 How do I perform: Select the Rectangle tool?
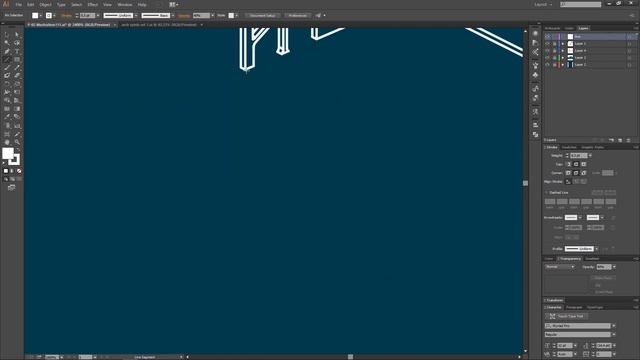click(x=17, y=60)
